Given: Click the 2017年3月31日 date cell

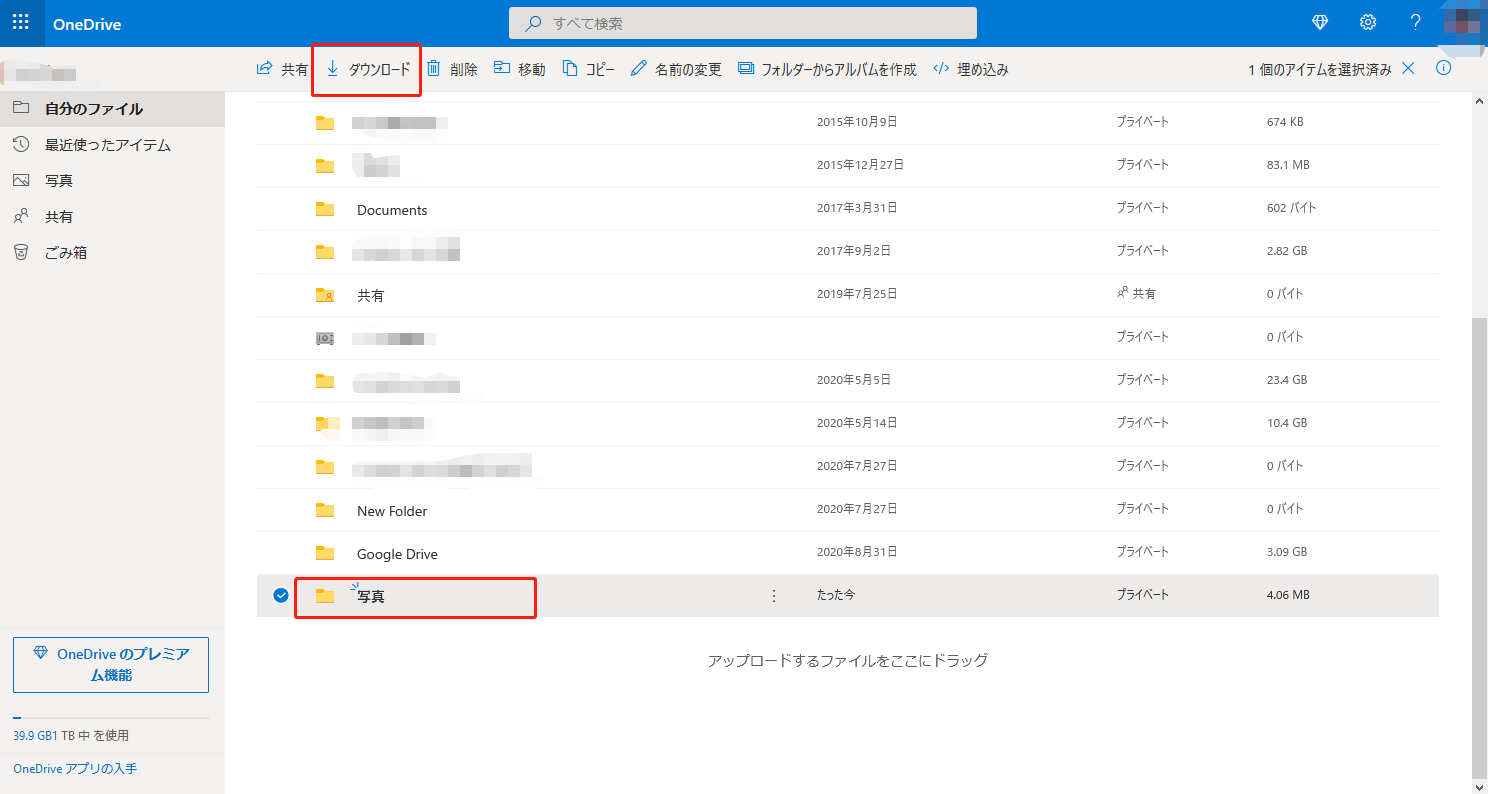Looking at the screenshot, I should (x=857, y=208).
